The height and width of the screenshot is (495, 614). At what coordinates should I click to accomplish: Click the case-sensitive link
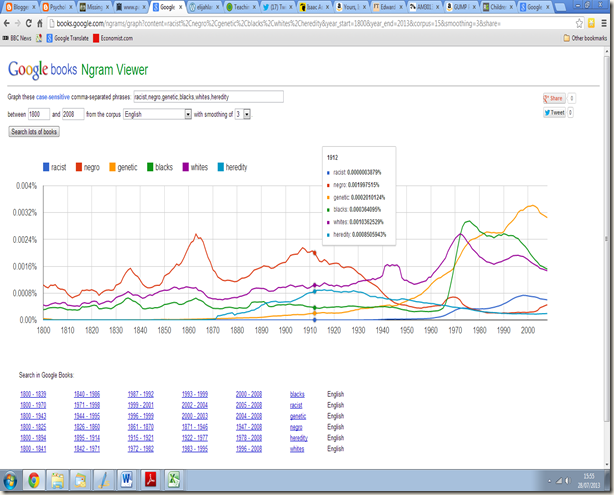point(53,97)
